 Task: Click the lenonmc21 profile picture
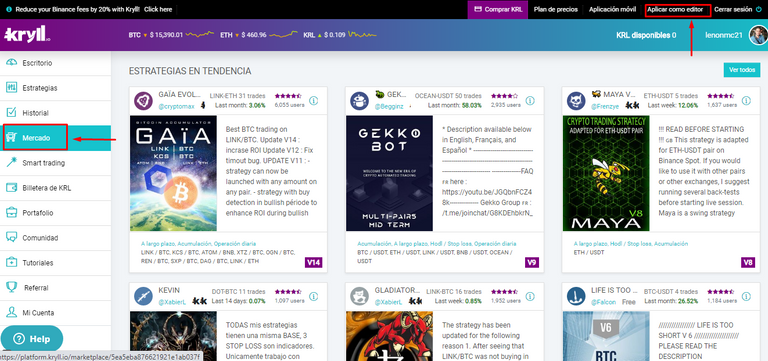click(758, 35)
